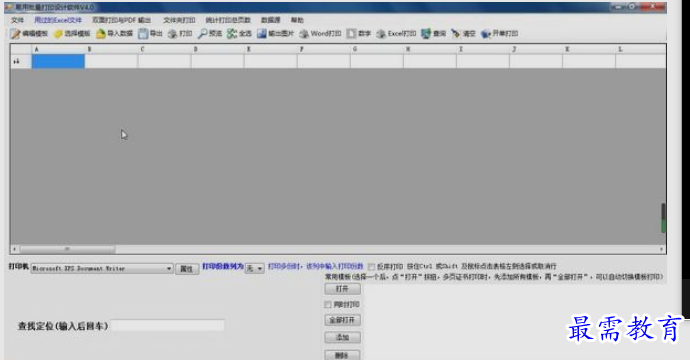Click the horizontal scrollbar right arrow
Screen dimensions: 690x360
click(x=661, y=249)
